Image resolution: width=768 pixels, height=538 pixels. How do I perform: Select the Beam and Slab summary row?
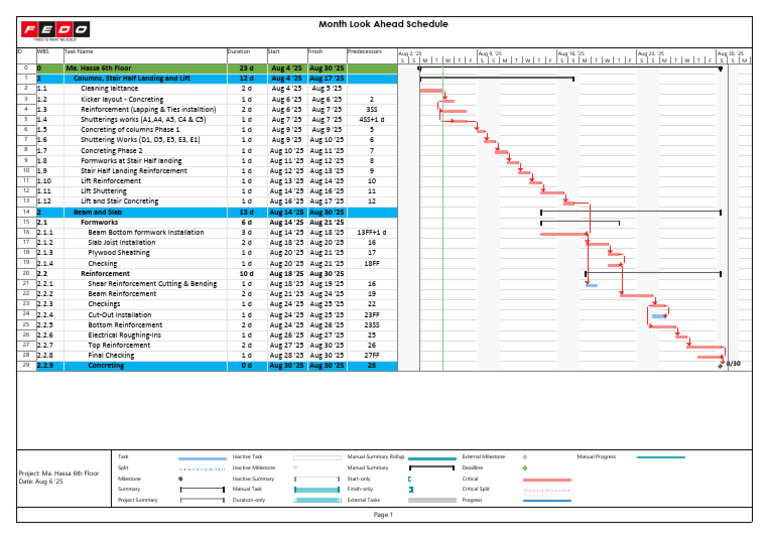tap(207, 212)
